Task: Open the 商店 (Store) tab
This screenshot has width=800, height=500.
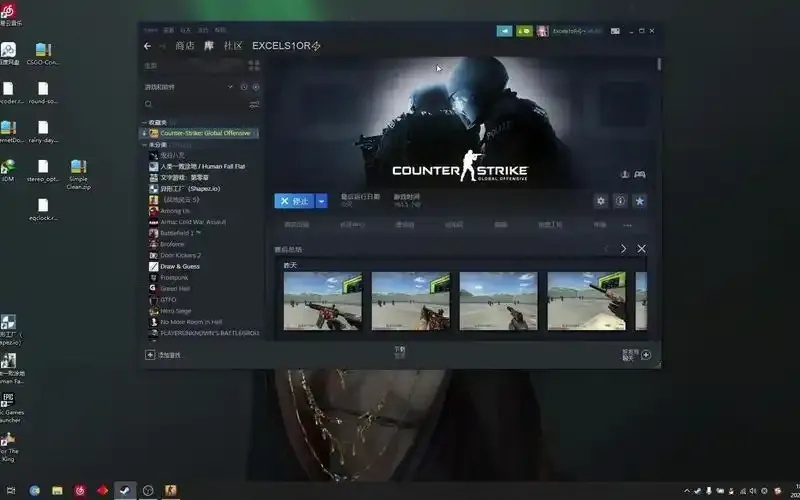Action: point(185,46)
